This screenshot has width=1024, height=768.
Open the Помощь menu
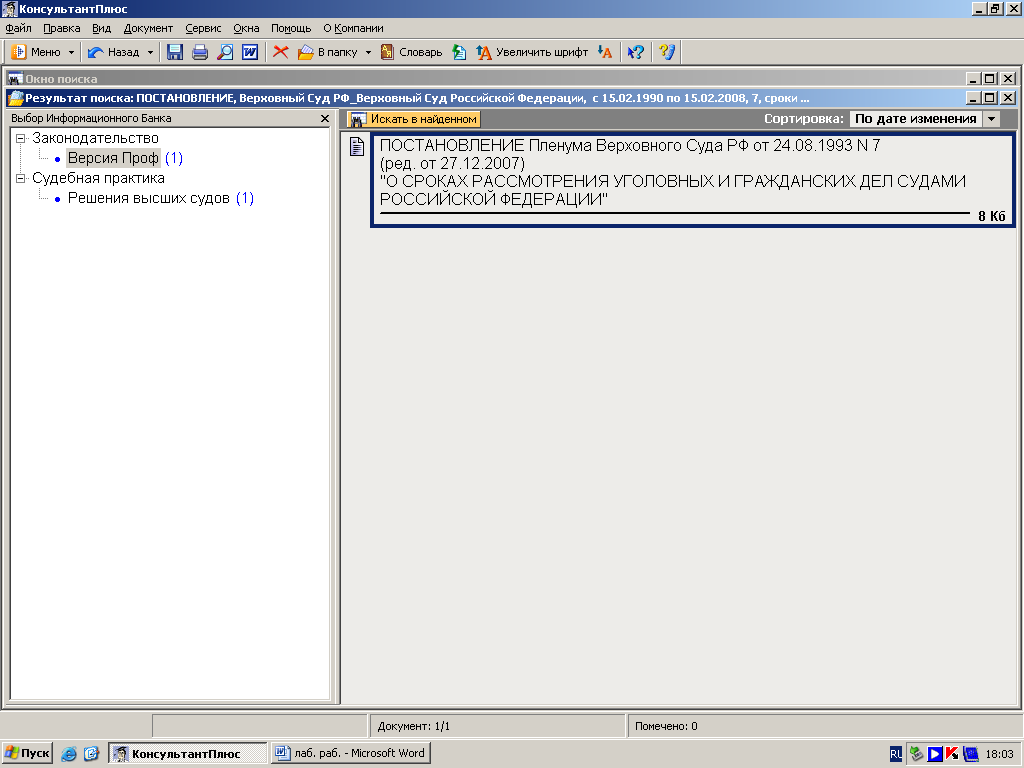coord(291,28)
